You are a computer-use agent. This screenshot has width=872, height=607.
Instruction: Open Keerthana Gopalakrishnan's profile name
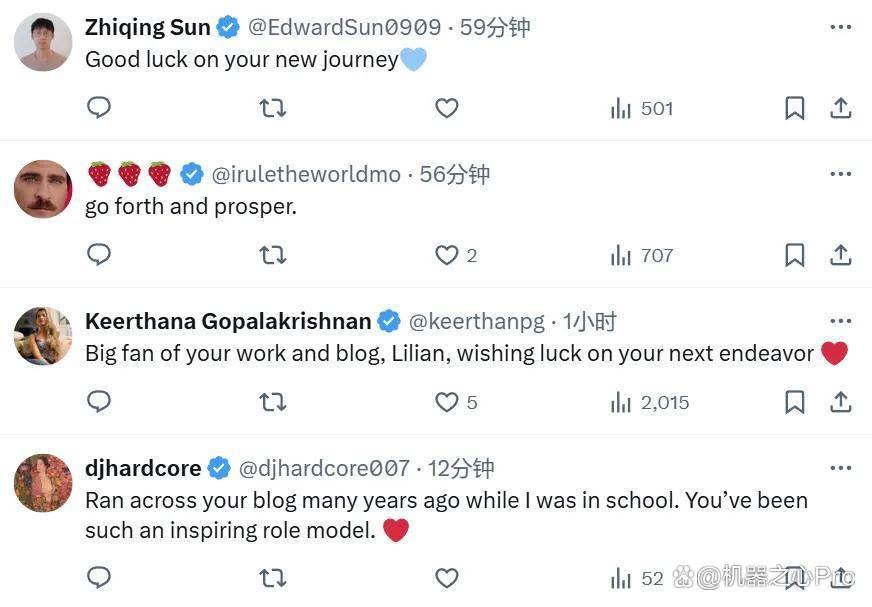click(228, 321)
